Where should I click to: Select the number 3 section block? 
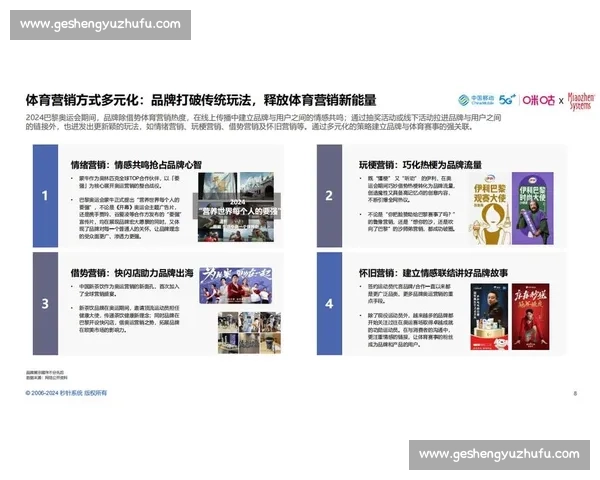tap(45, 304)
